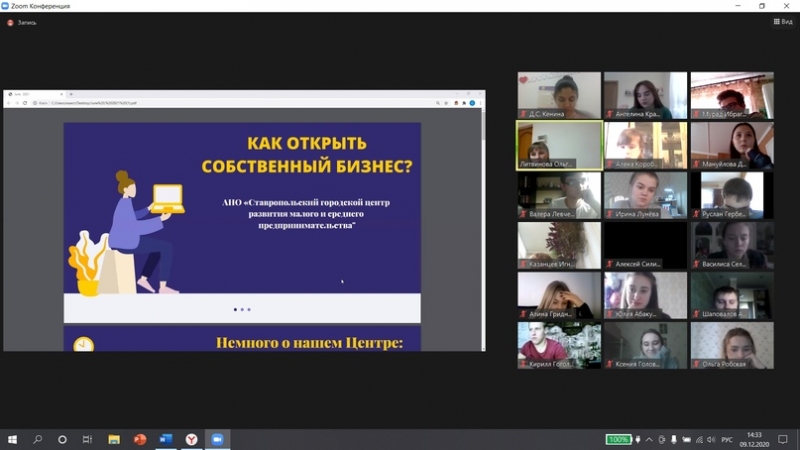Open the clock showing 14:33
800x450 pixels.
point(754,439)
